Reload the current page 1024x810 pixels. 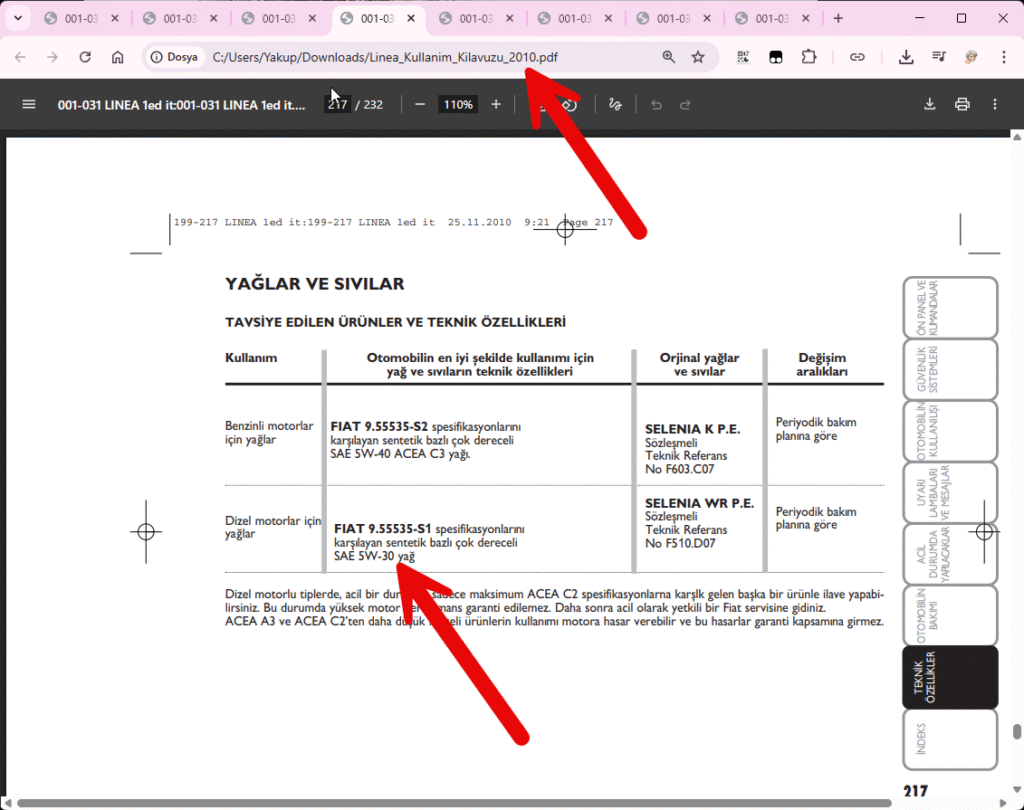click(85, 57)
